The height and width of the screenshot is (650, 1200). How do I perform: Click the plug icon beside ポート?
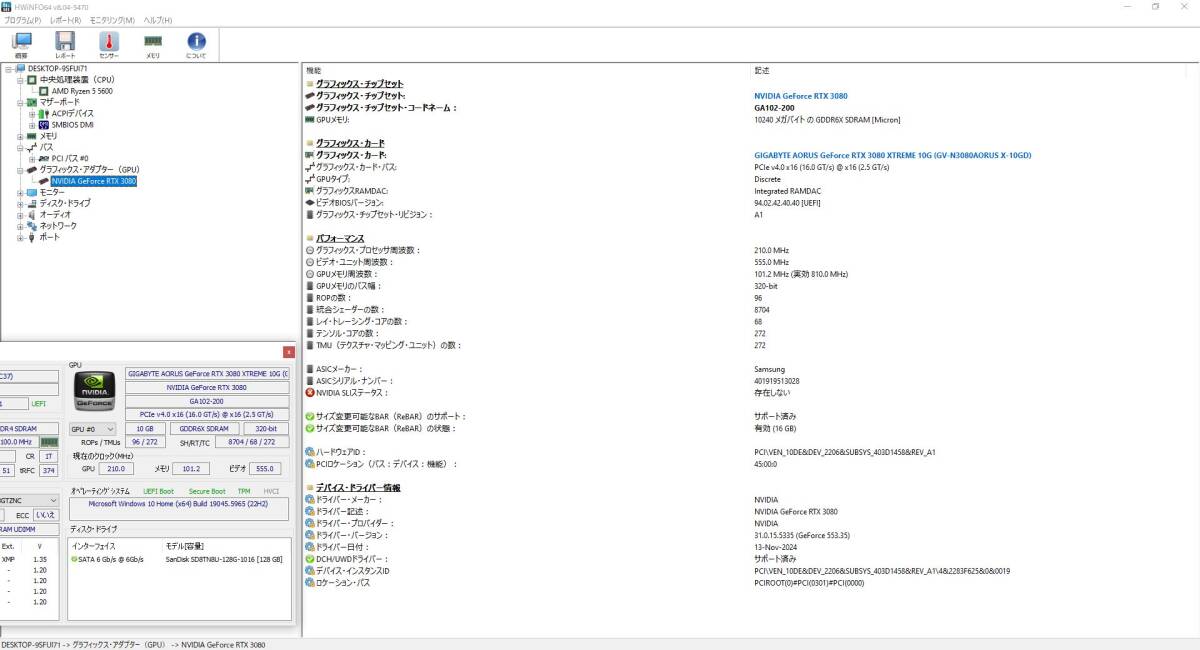pos(32,237)
